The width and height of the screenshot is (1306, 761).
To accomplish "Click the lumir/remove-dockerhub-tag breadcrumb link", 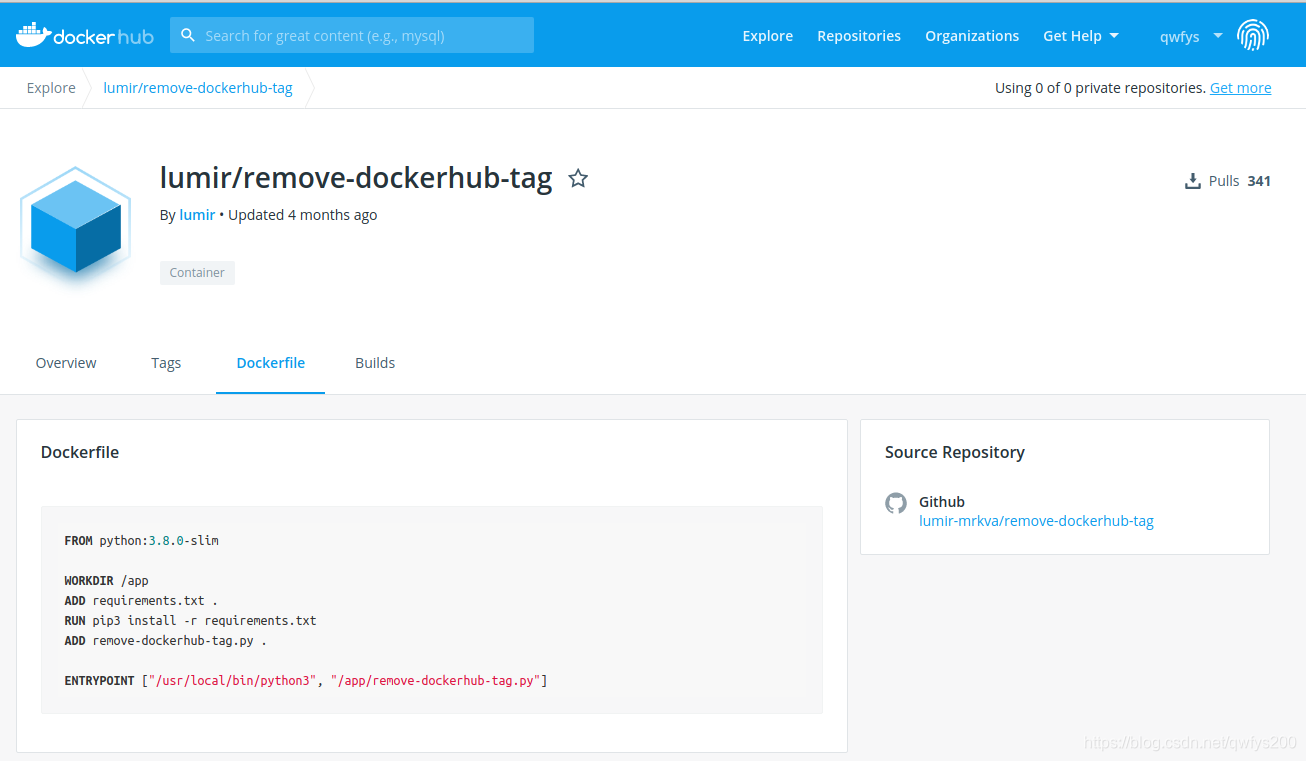I will [x=198, y=88].
